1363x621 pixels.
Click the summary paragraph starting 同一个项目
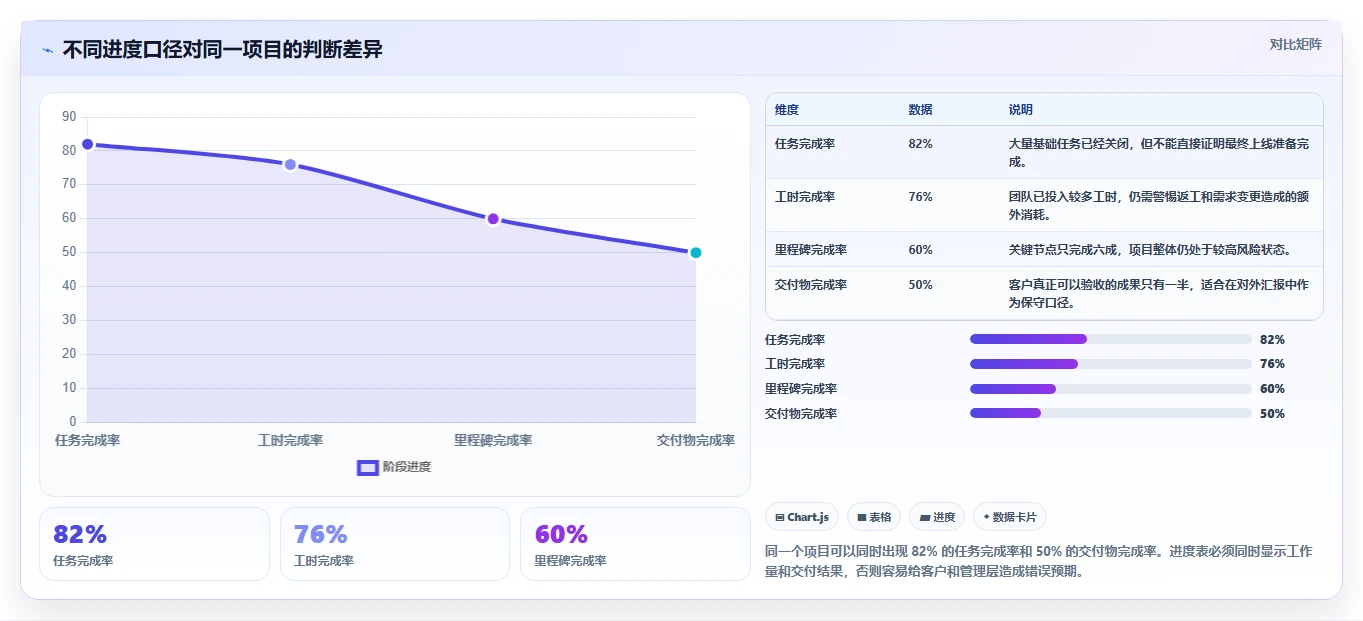1038,562
